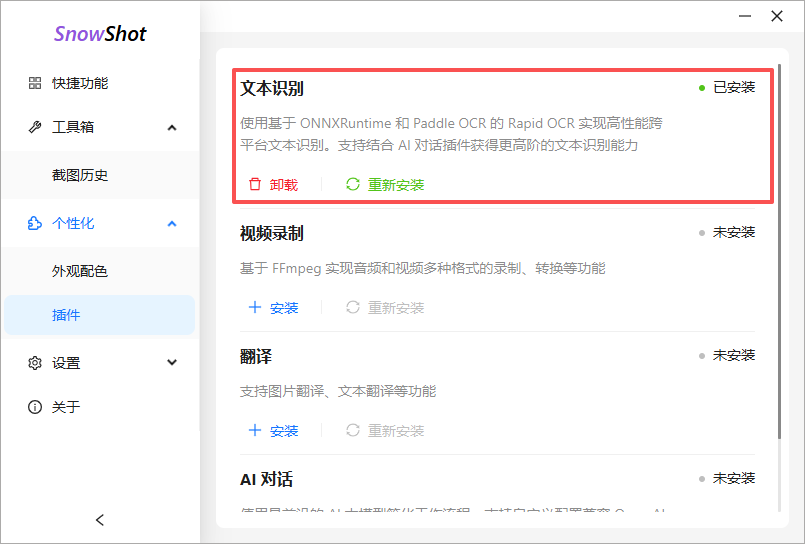This screenshot has width=805, height=544.
Task: Open the 关于 menu item
Action: coord(100,407)
